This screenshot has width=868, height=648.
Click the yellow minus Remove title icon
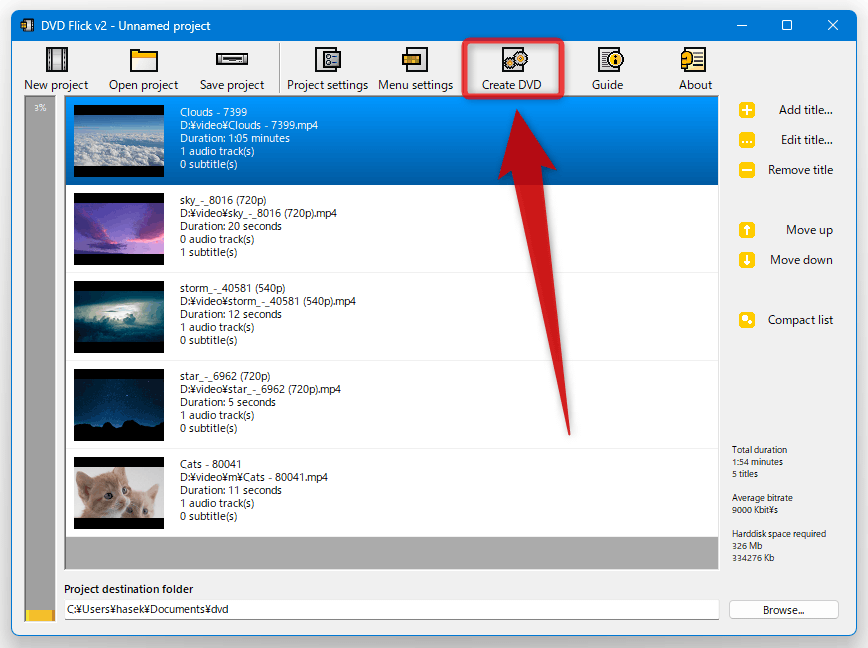(x=747, y=170)
